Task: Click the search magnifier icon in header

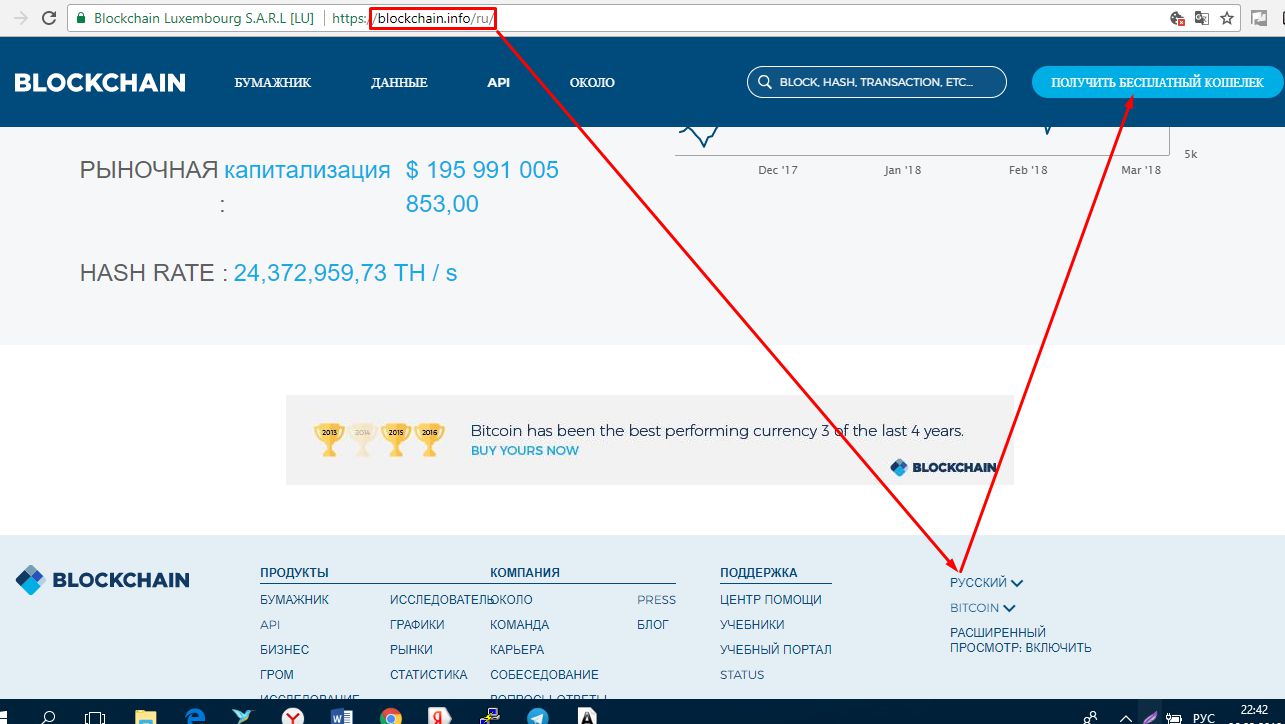Action: (x=765, y=83)
